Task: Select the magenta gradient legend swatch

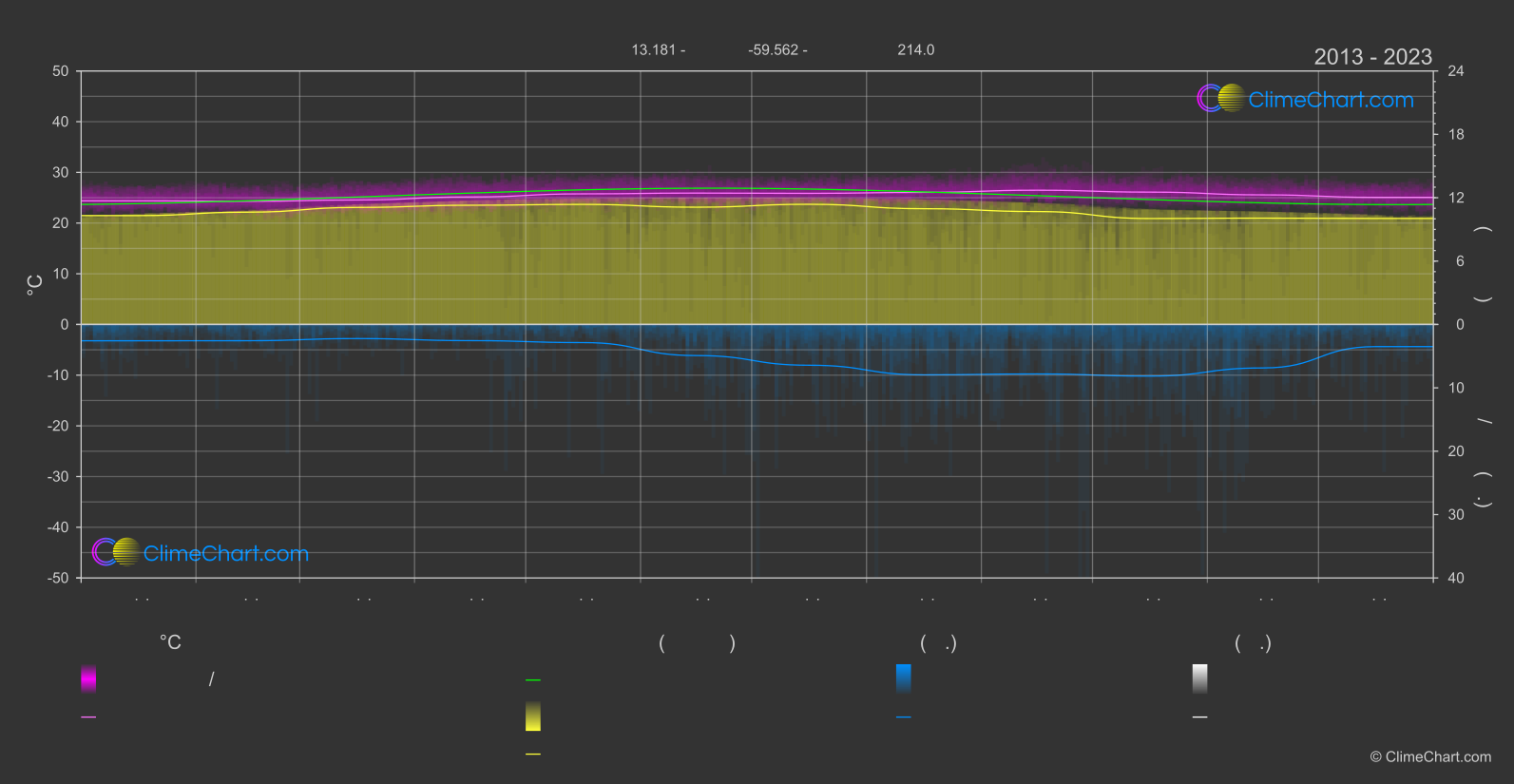Action: click(x=88, y=679)
